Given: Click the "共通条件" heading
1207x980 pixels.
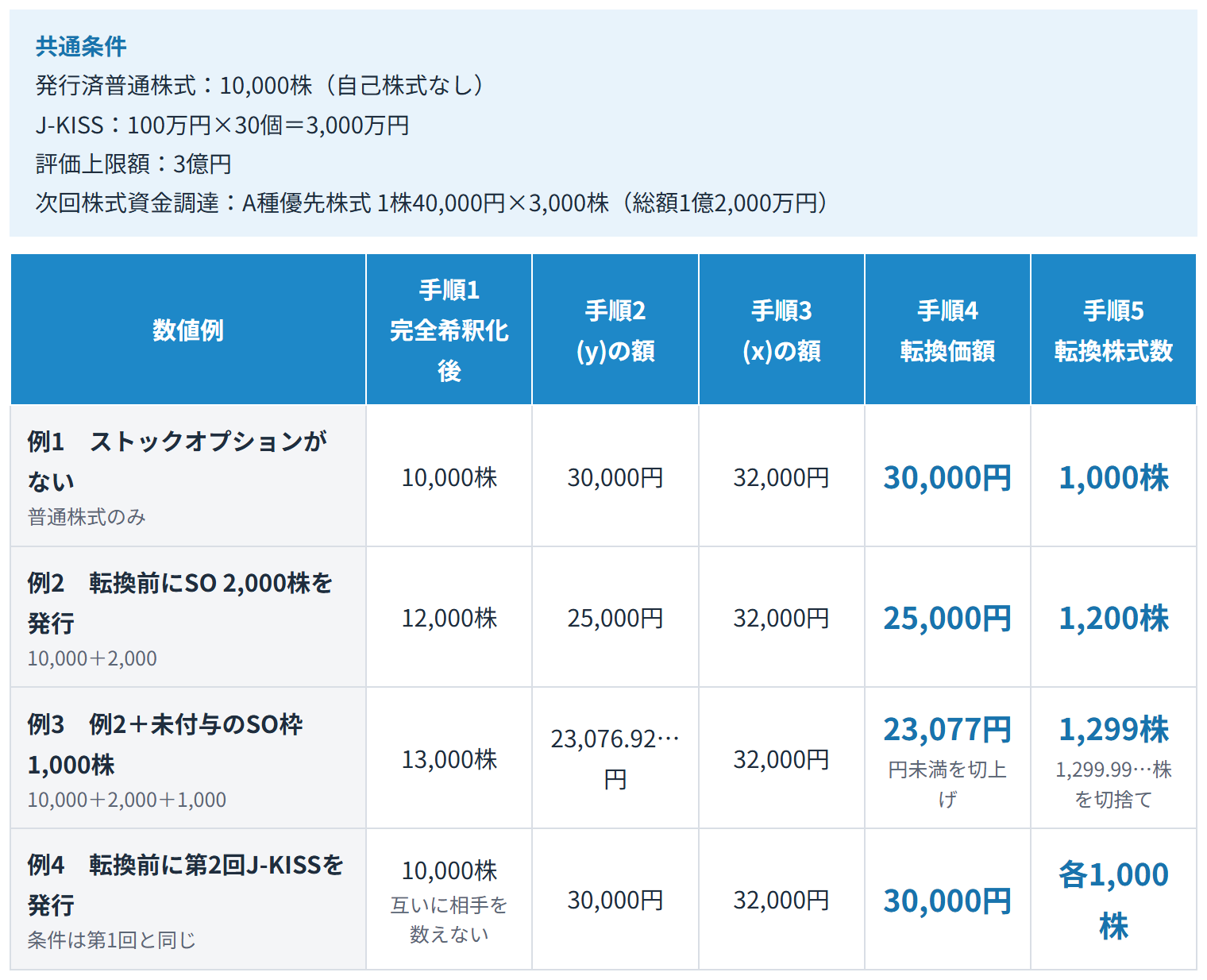Looking at the screenshot, I should point(81,47).
